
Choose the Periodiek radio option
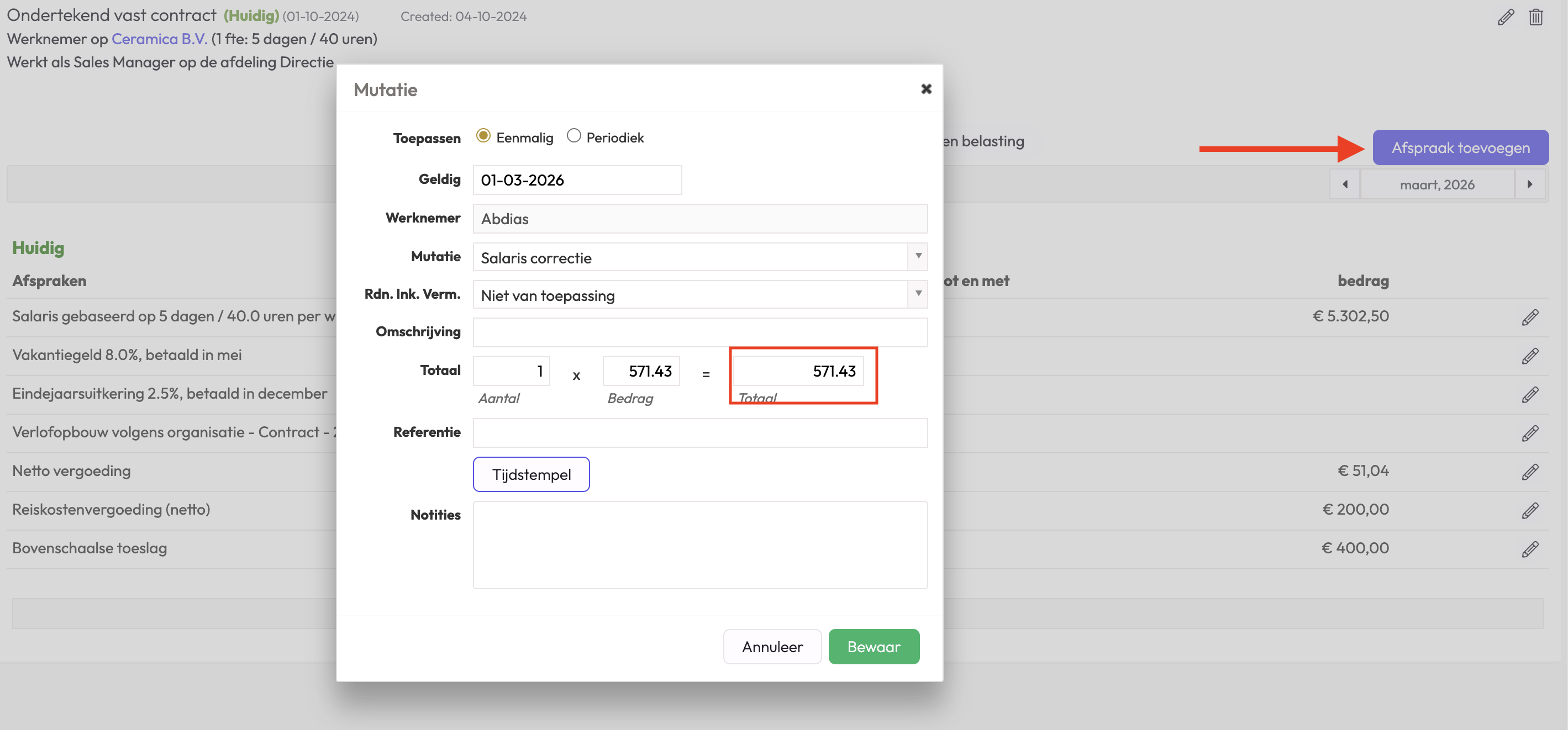pyautogui.click(x=573, y=136)
